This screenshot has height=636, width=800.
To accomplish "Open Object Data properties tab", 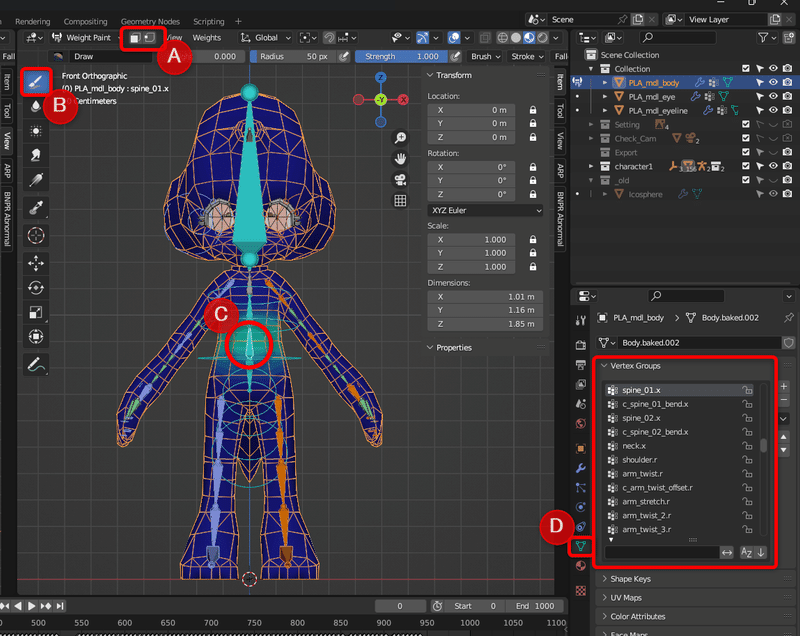I will pos(581,546).
